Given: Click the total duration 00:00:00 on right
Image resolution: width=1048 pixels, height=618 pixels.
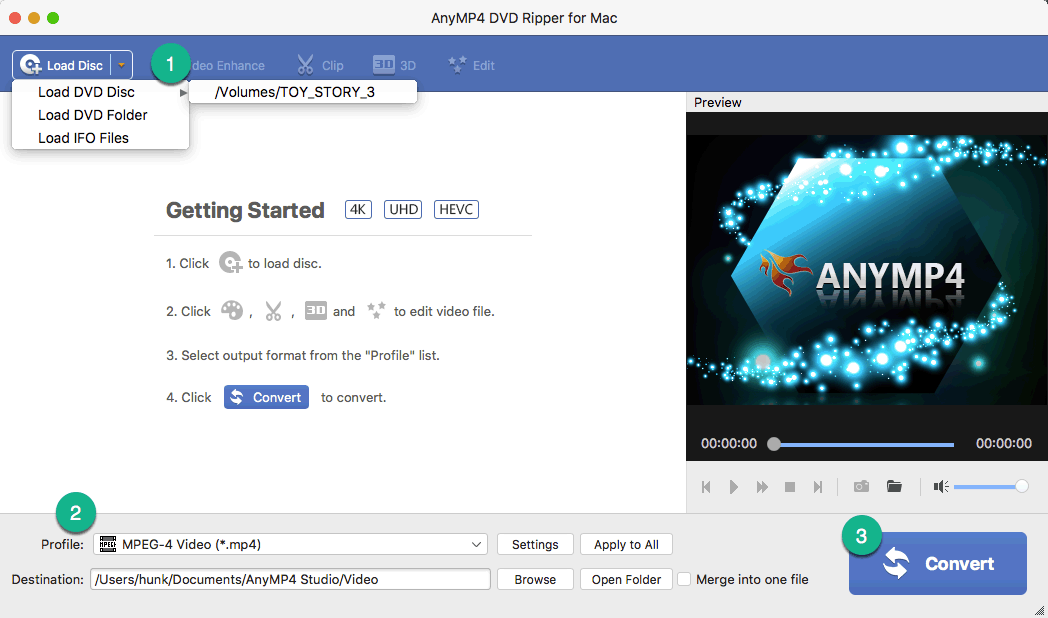Looking at the screenshot, I should coord(1003,444).
